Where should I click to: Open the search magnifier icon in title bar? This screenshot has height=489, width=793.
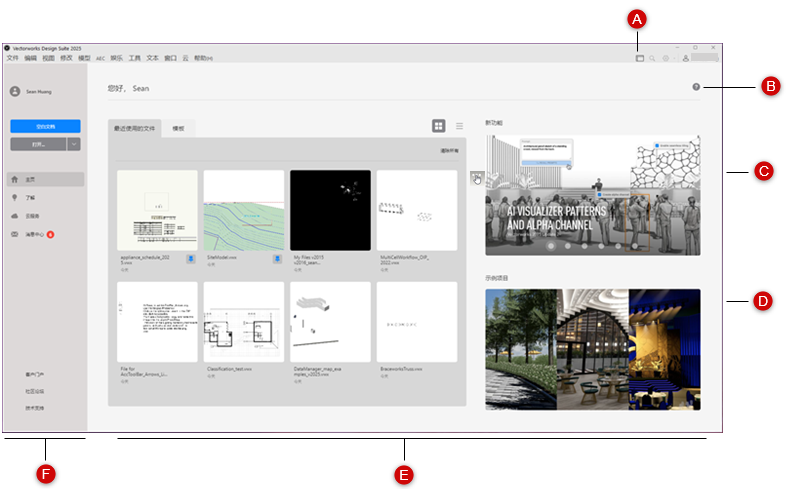[x=652, y=59]
